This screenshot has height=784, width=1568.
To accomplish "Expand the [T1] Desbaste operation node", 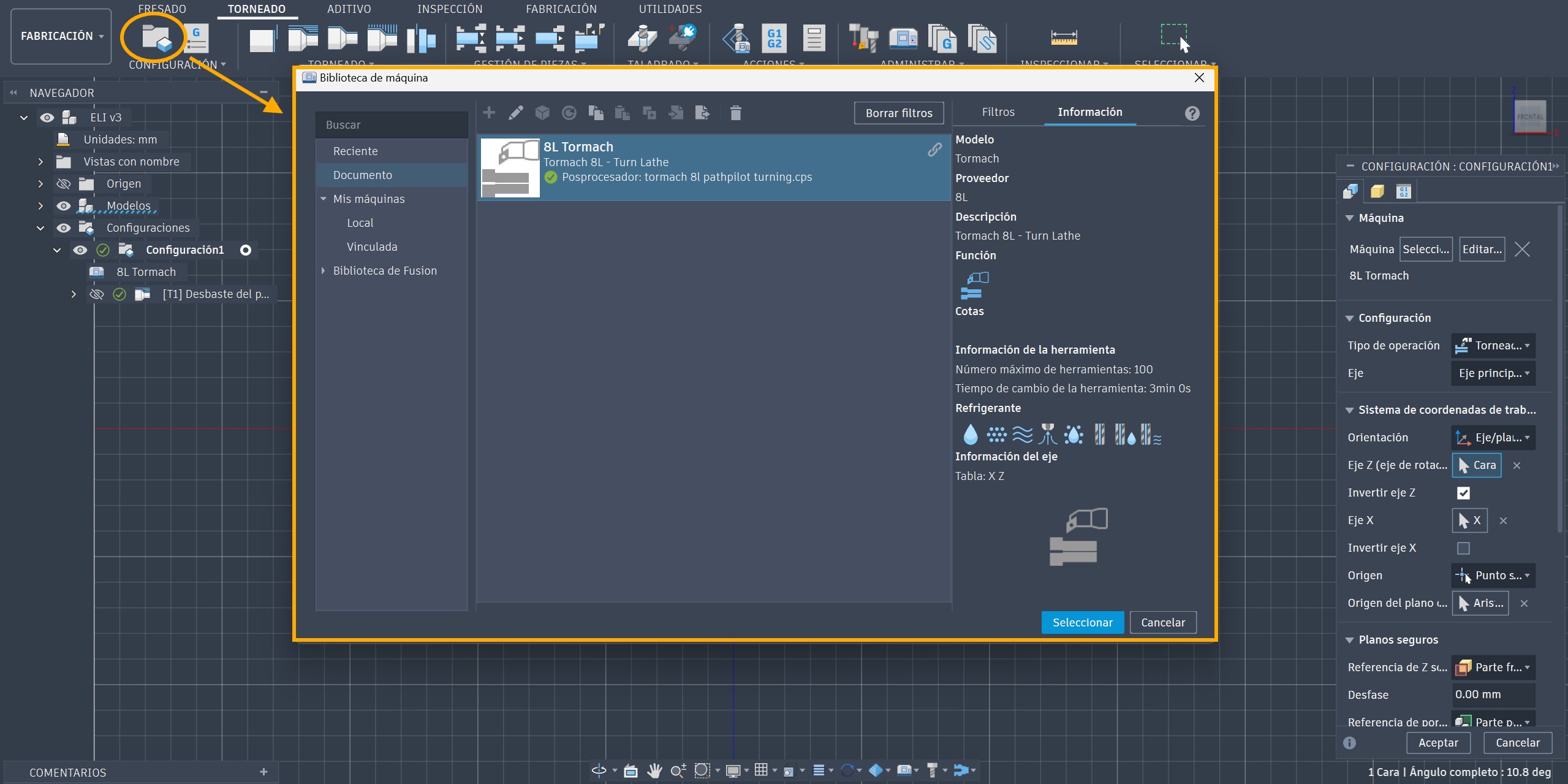I will coord(74,294).
